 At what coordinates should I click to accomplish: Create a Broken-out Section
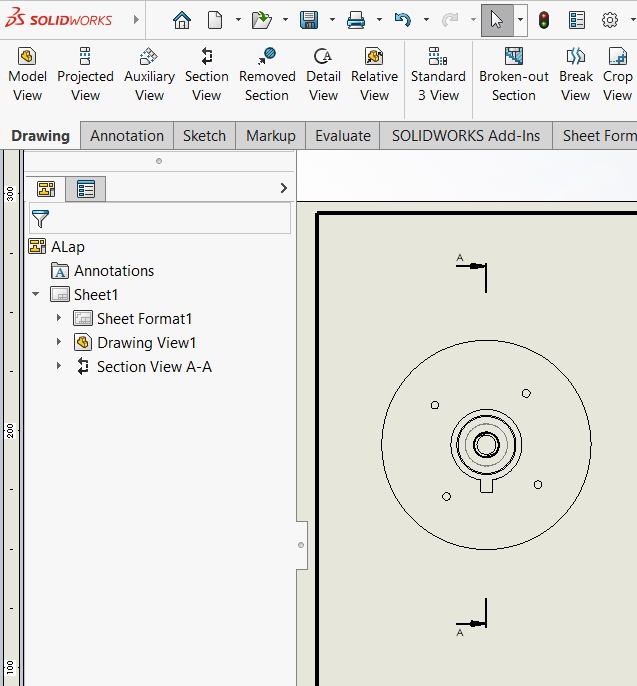(x=514, y=74)
